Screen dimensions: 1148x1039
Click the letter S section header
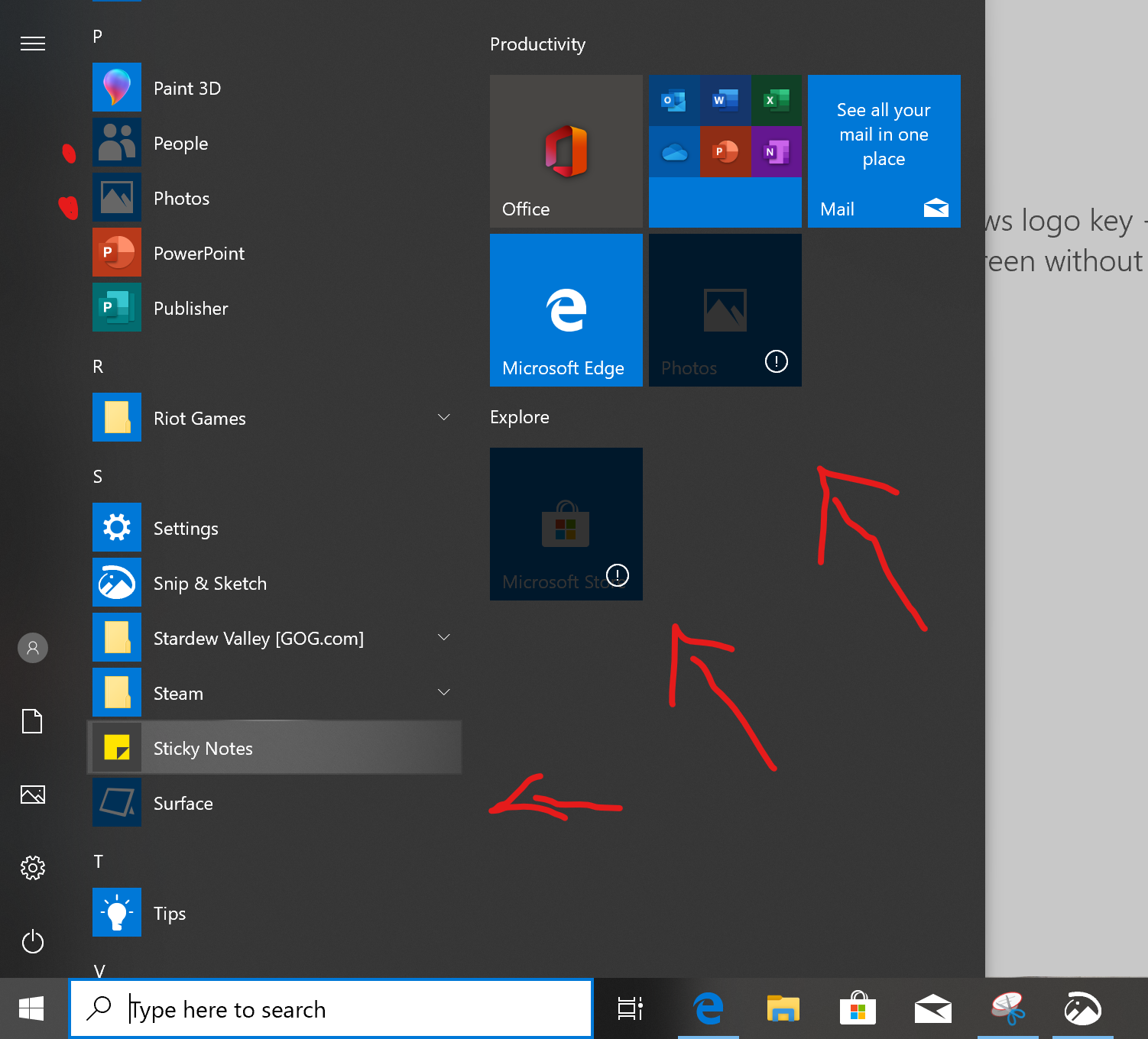tap(98, 476)
